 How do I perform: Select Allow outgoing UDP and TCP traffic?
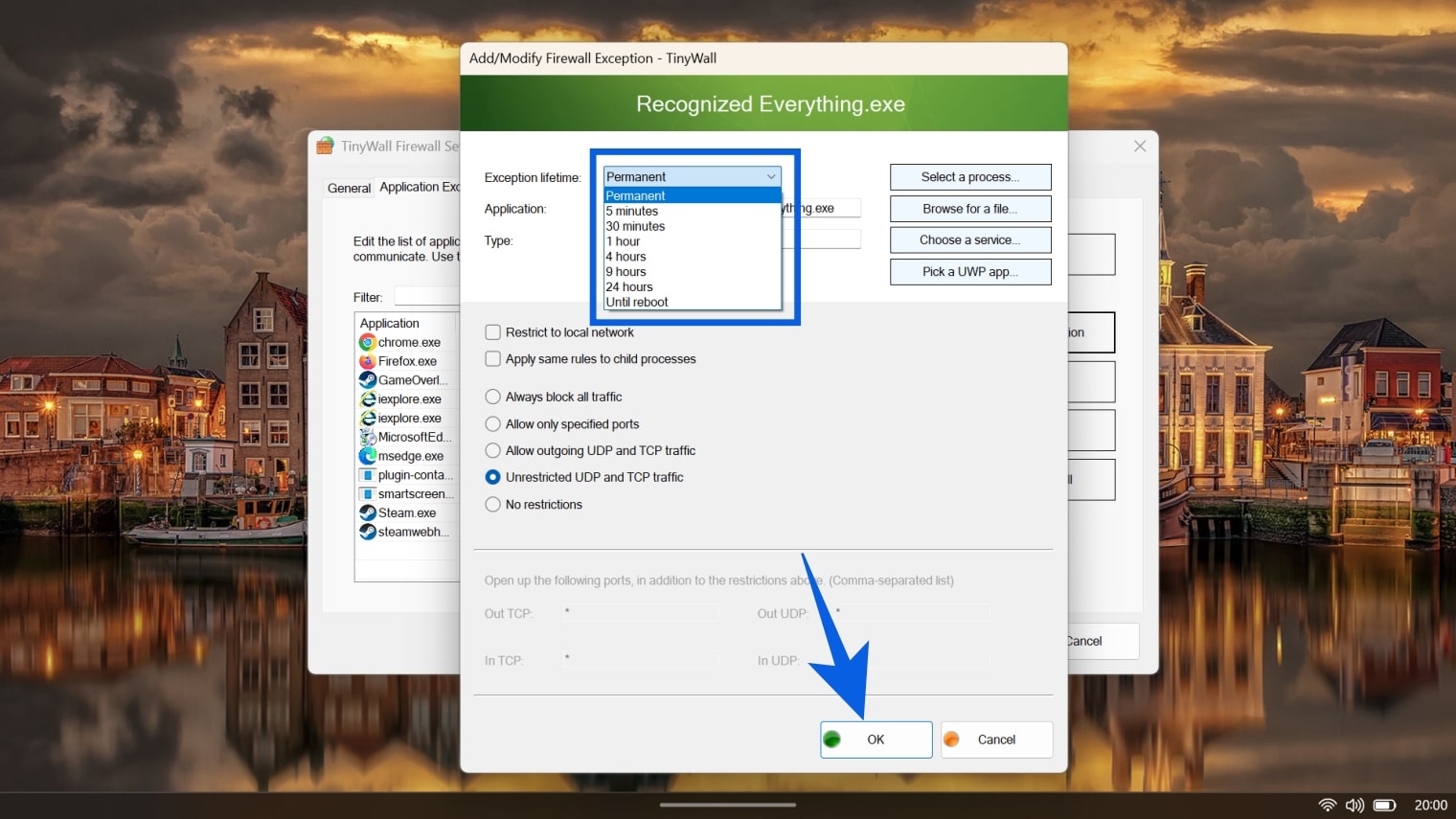tap(493, 450)
